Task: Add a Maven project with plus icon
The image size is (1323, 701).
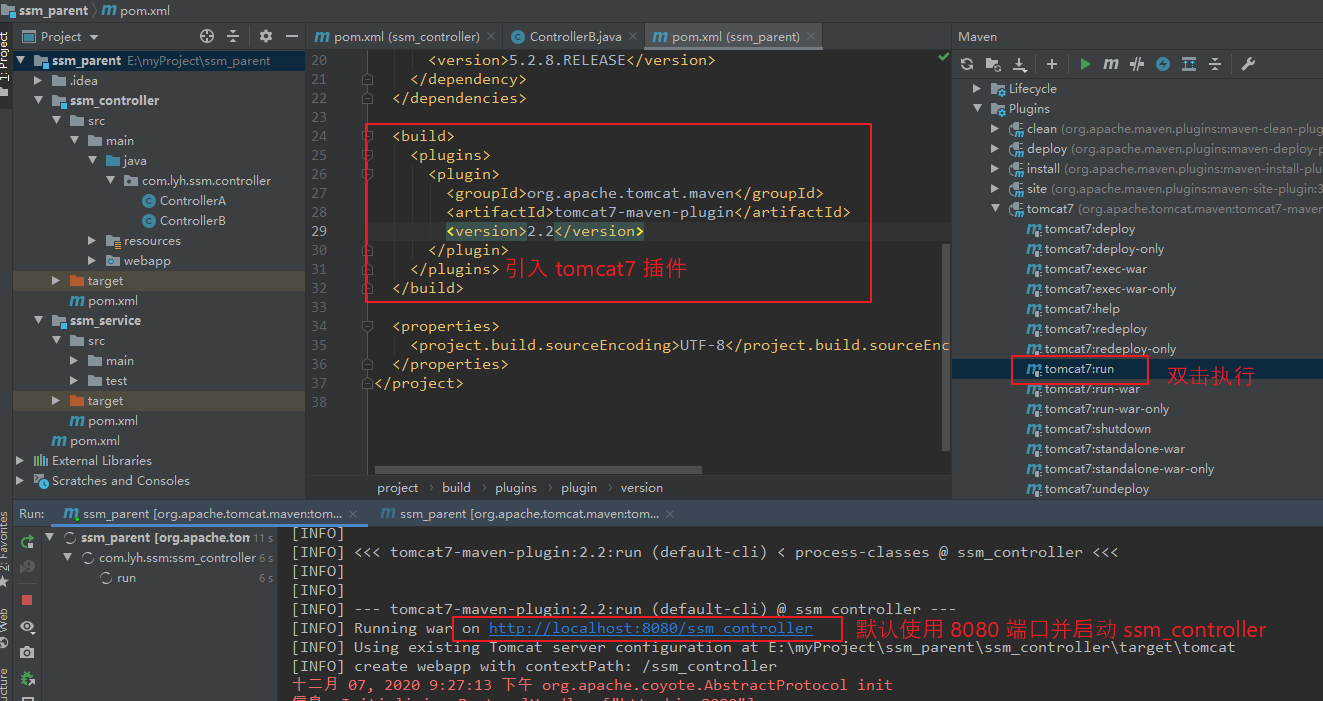Action: tap(1052, 64)
